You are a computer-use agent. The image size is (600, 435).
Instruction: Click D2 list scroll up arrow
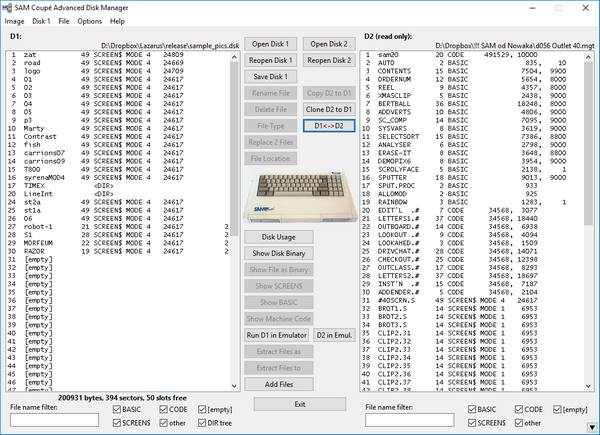point(589,57)
